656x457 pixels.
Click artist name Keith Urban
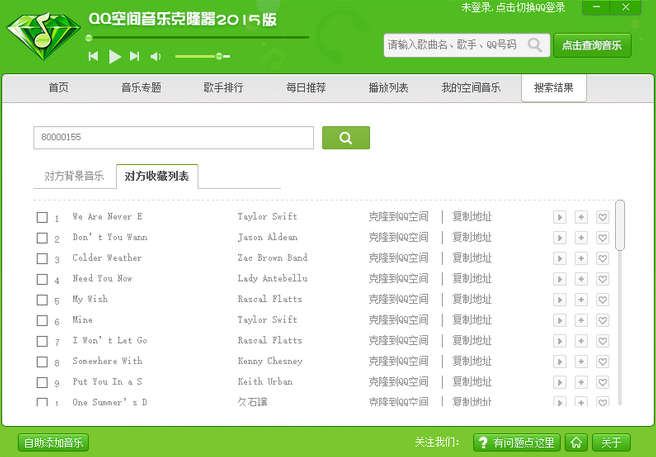(265, 382)
